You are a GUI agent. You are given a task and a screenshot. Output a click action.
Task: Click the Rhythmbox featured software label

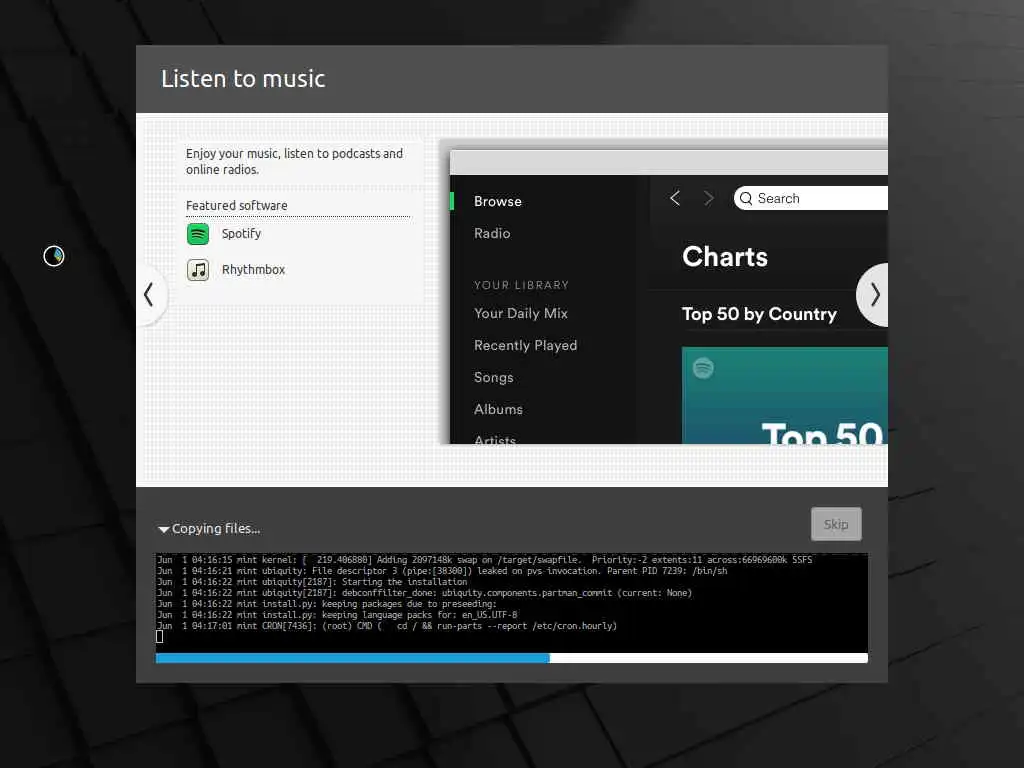253,270
